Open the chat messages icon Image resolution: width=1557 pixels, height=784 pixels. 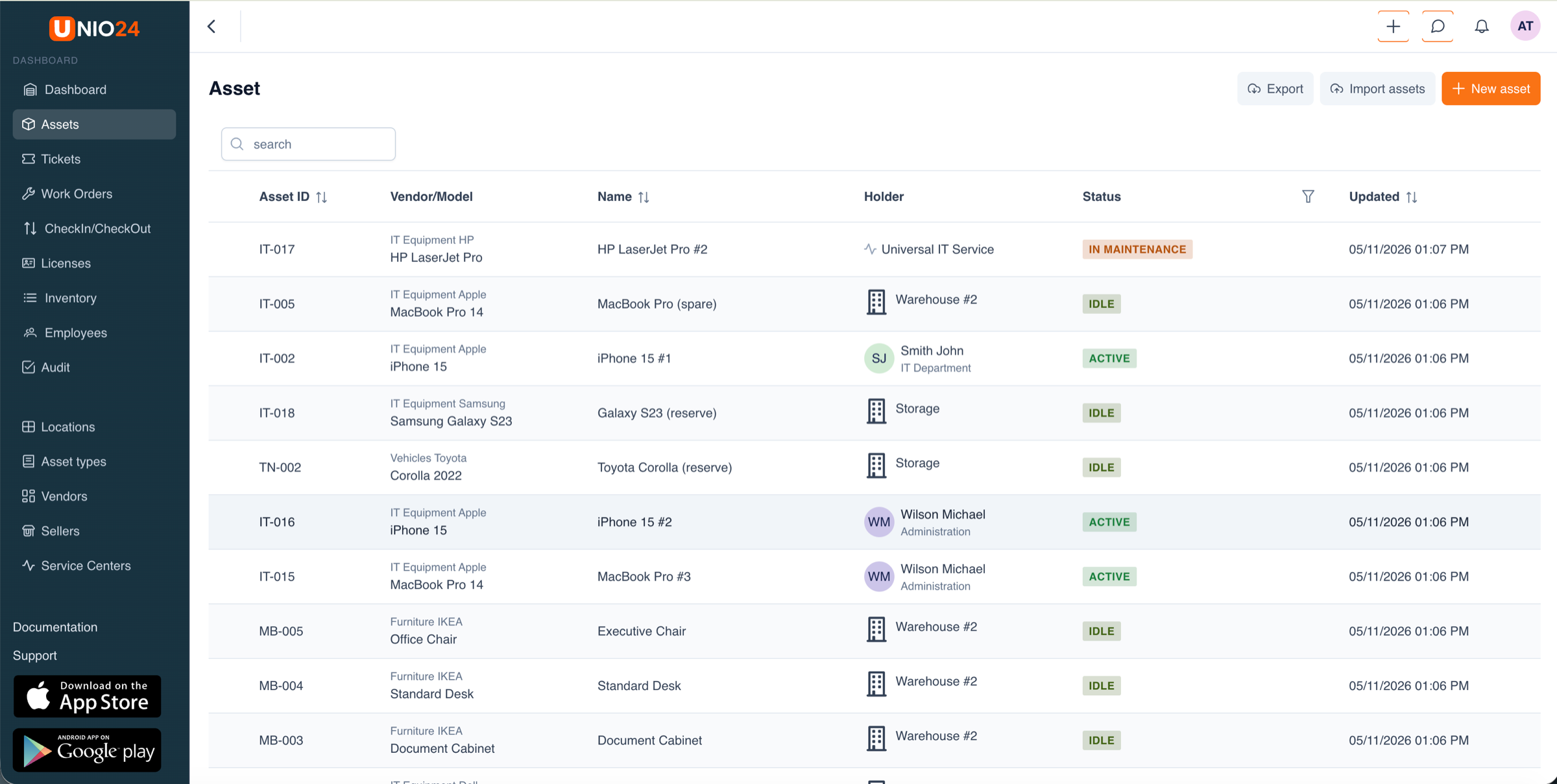pos(1437,27)
